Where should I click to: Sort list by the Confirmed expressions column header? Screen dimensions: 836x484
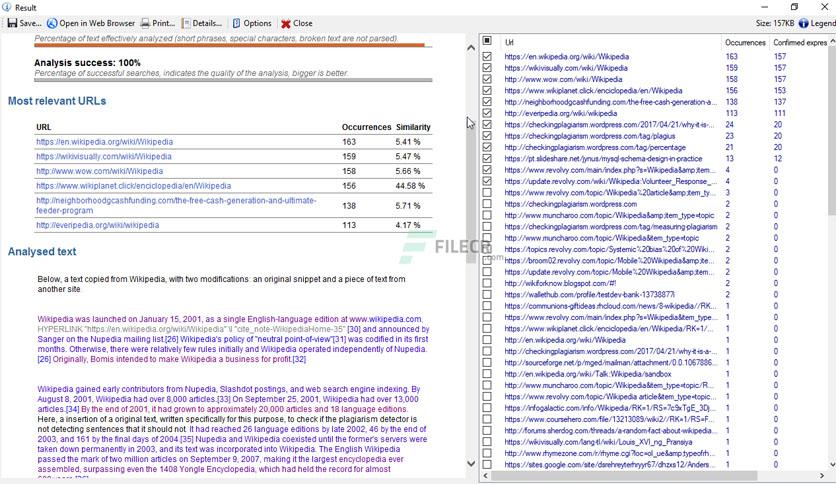tap(799, 42)
